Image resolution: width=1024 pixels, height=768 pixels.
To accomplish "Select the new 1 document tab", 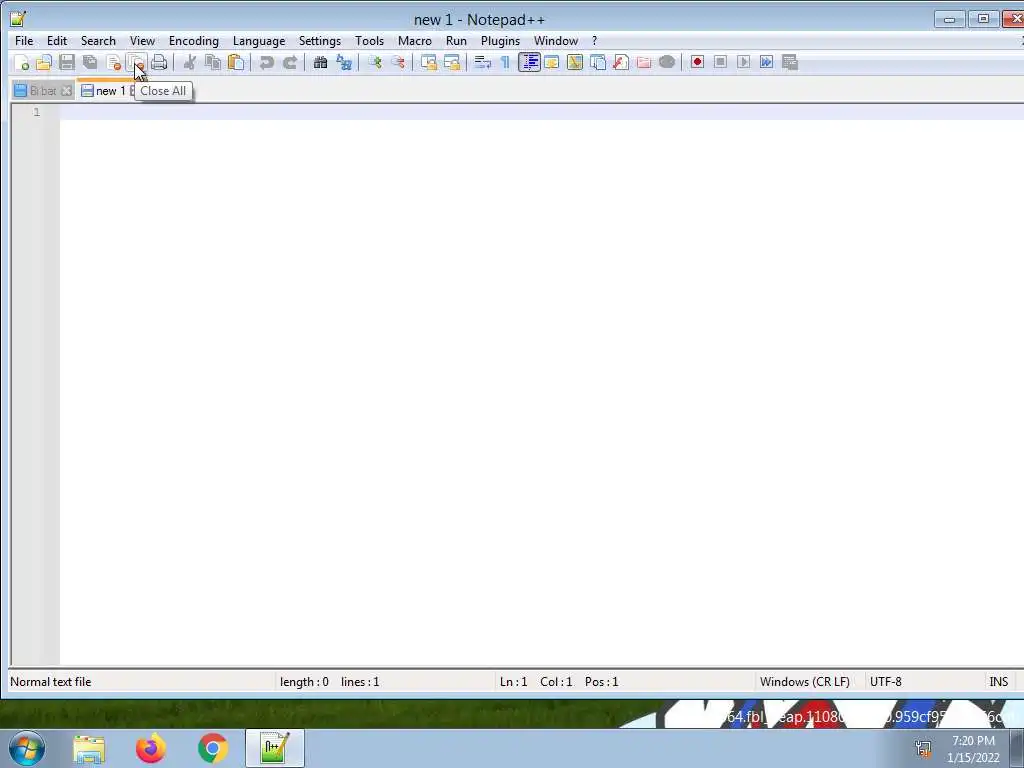I will click(104, 91).
